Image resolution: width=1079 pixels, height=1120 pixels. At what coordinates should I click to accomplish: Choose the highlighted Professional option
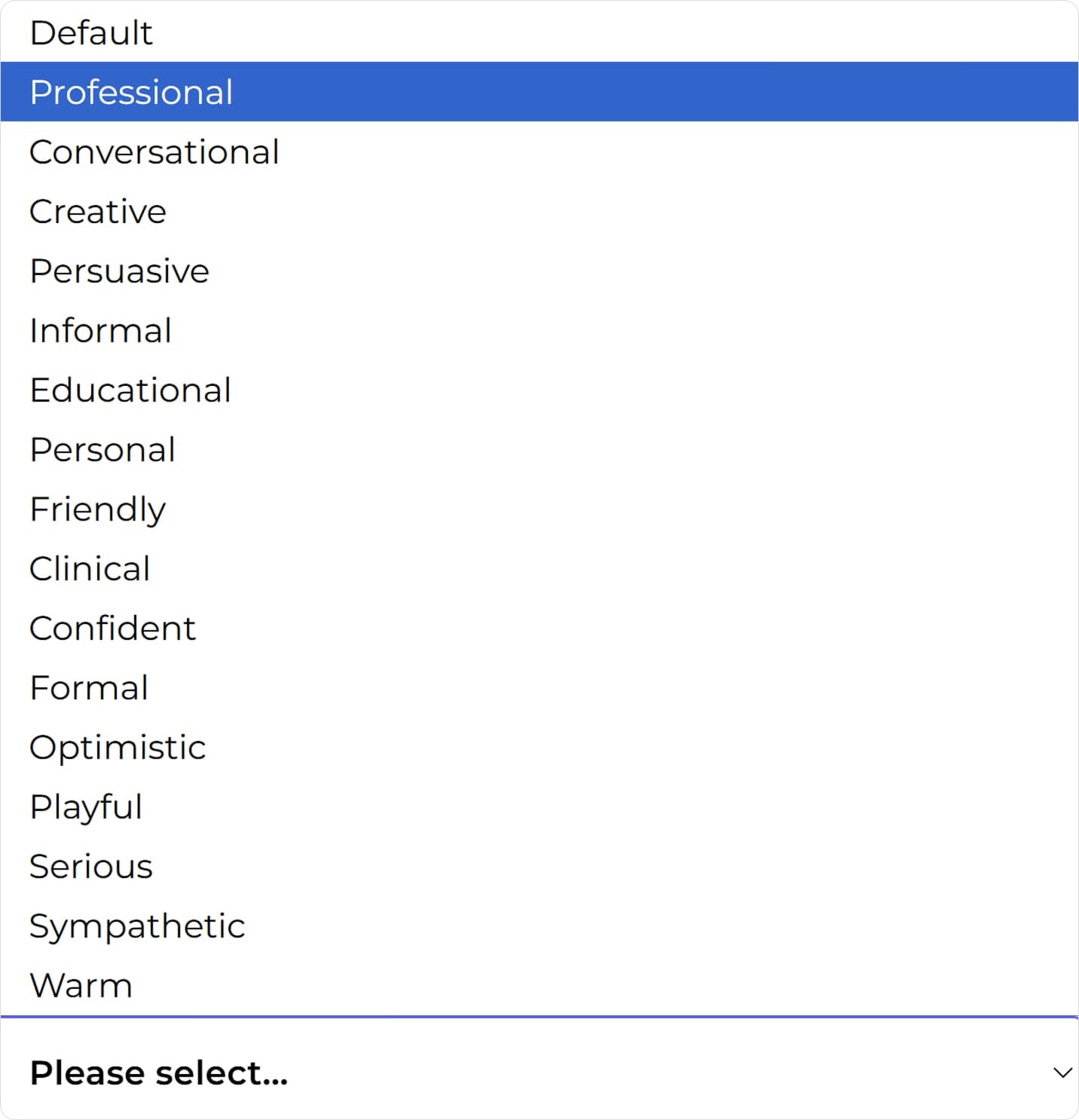131,93
